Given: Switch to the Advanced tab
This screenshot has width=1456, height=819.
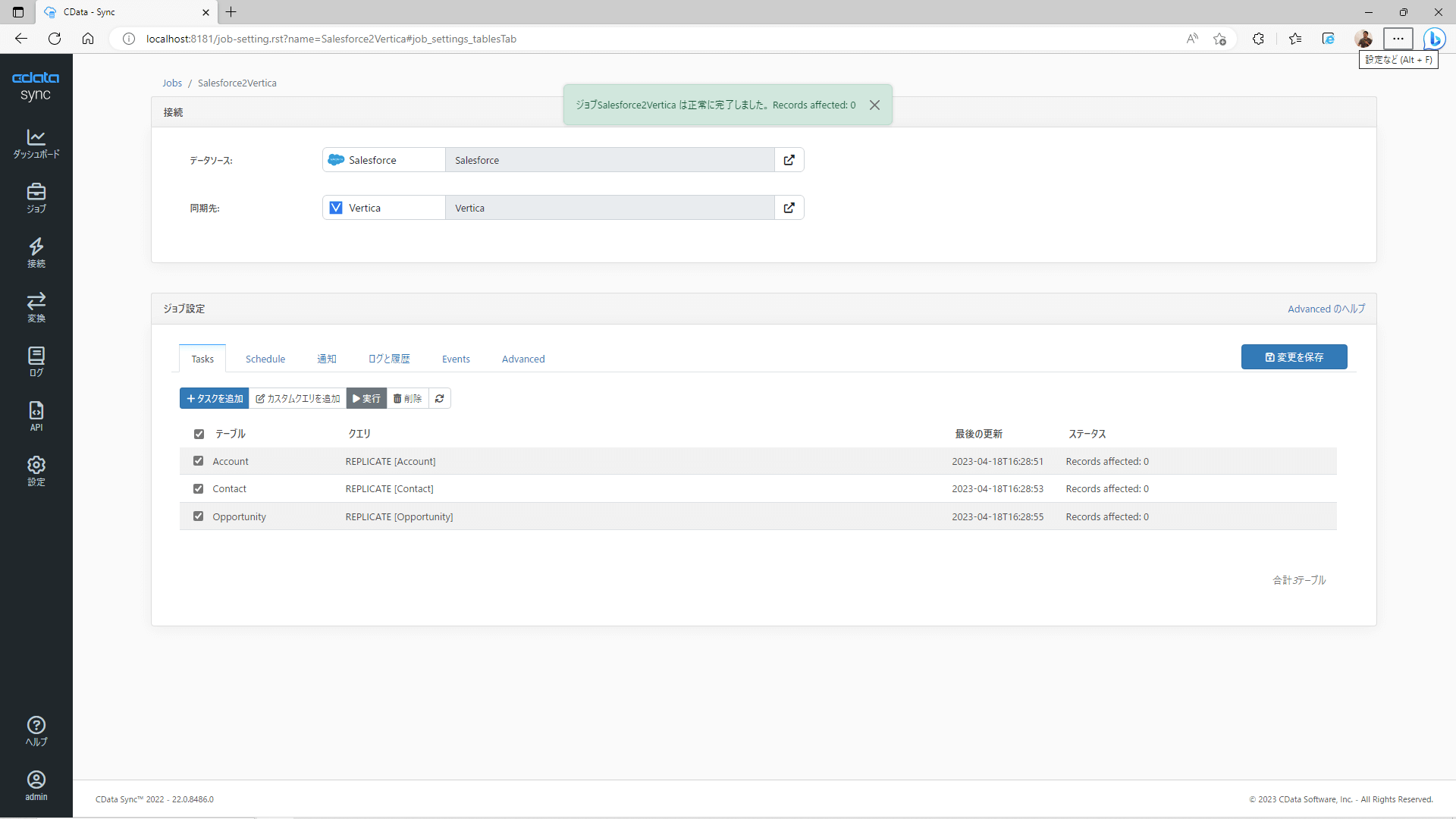Looking at the screenshot, I should 523,359.
